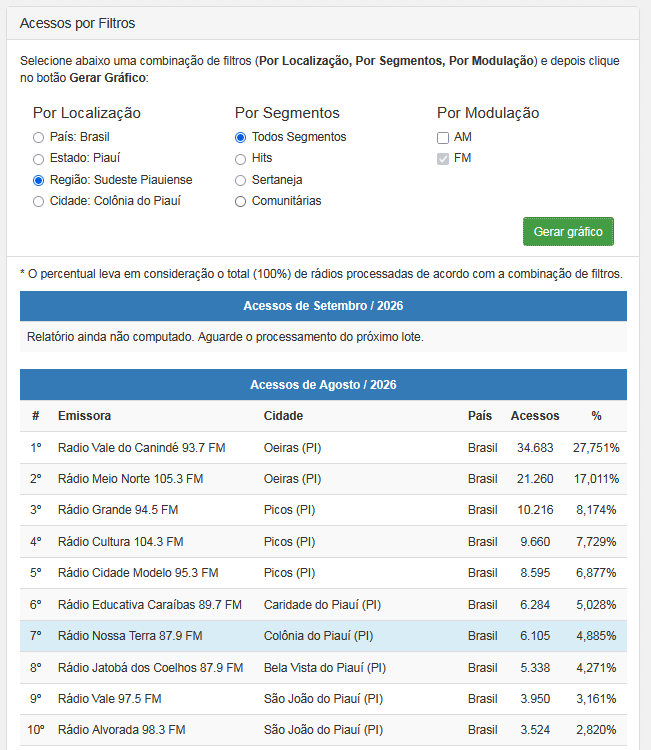The image size is (651, 750).
Task: Click the access count 10.216
Action: [x=535, y=510]
